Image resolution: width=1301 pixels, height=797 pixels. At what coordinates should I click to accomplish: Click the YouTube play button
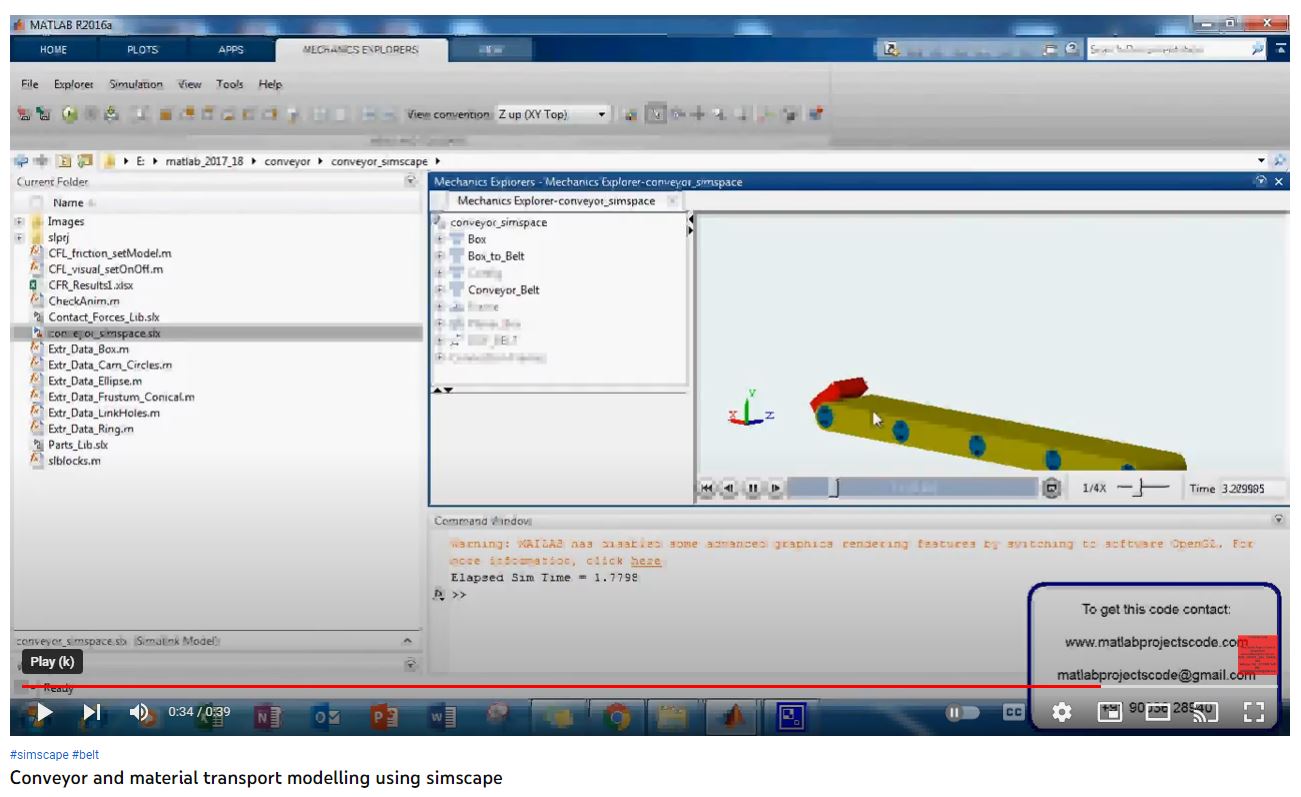pyautogui.click(x=43, y=712)
